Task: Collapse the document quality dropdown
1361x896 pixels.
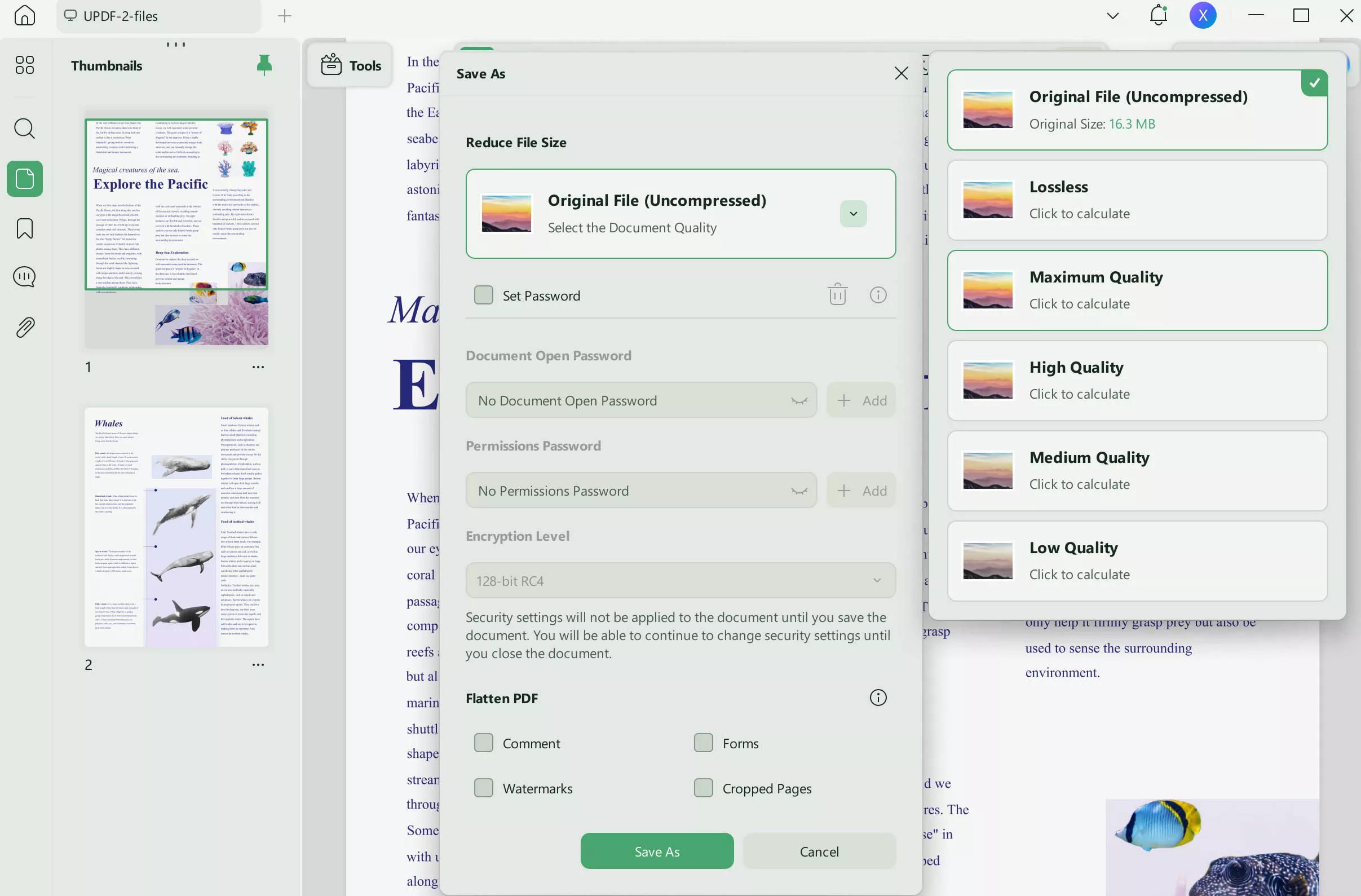Action: (x=853, y=214)
